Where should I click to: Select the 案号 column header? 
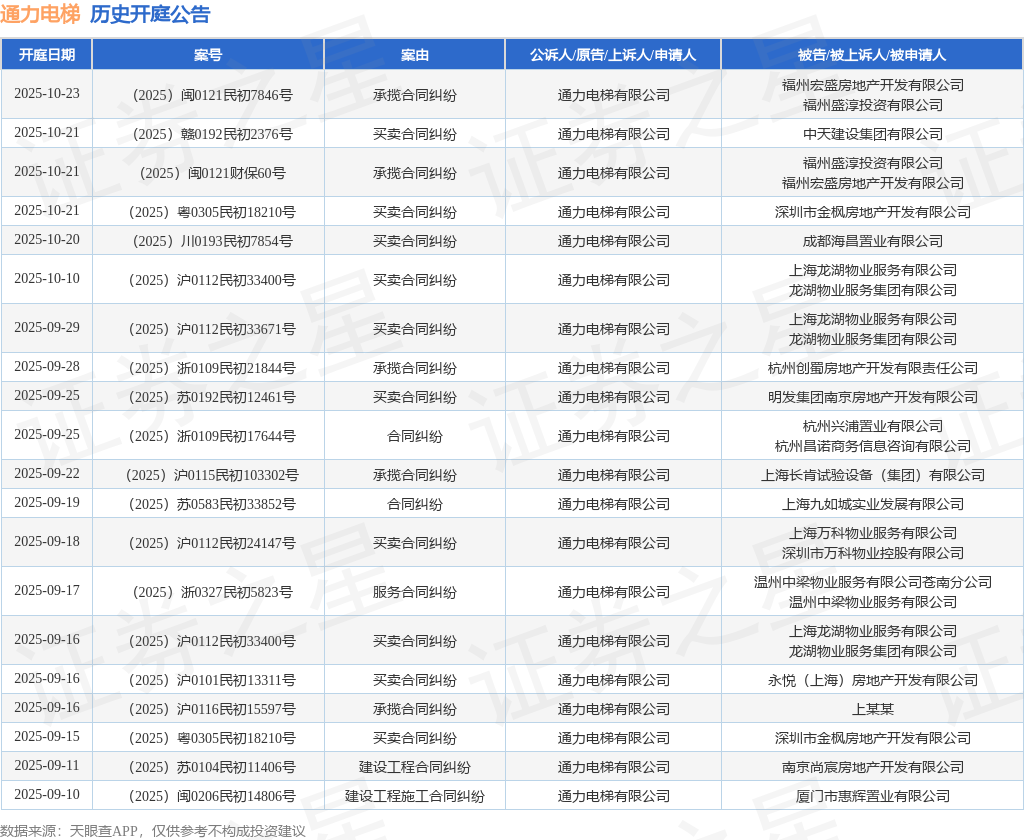(208, 55)
